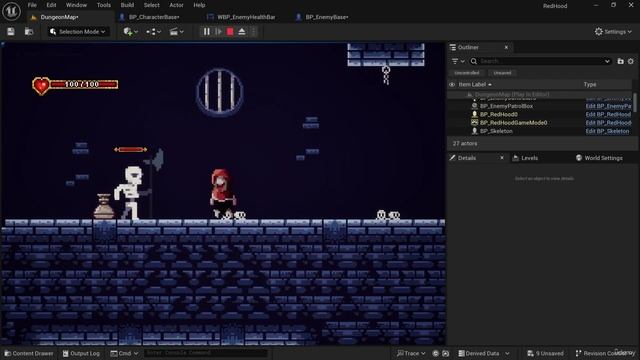The width and height of the screenshot is (640, 360).
Task: Select BP_EnemyPatrolBox in the Outliner
Action: (x=506, y=106)
